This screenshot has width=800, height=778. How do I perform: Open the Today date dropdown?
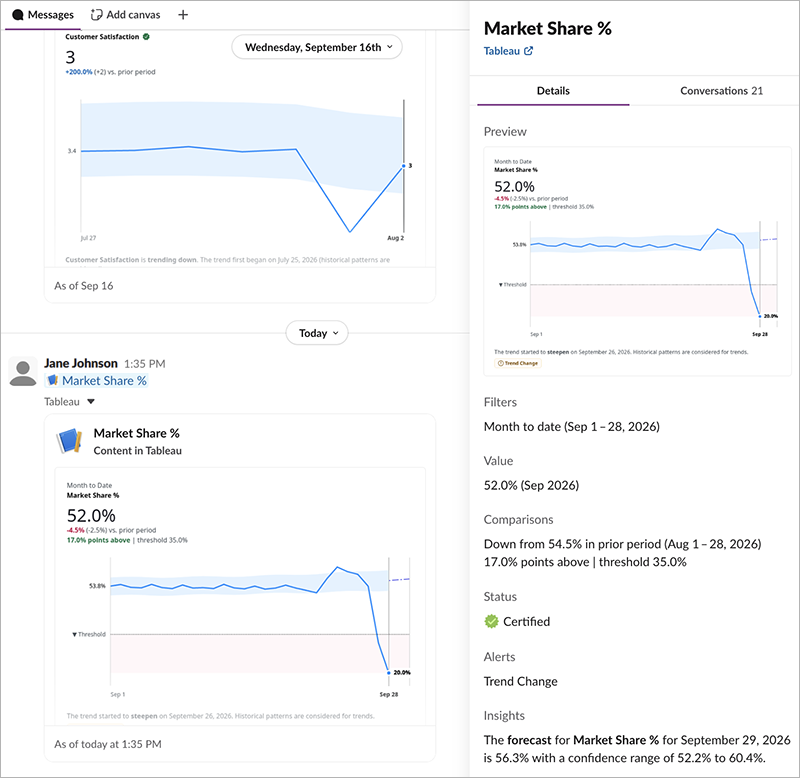tap(317, 333)
